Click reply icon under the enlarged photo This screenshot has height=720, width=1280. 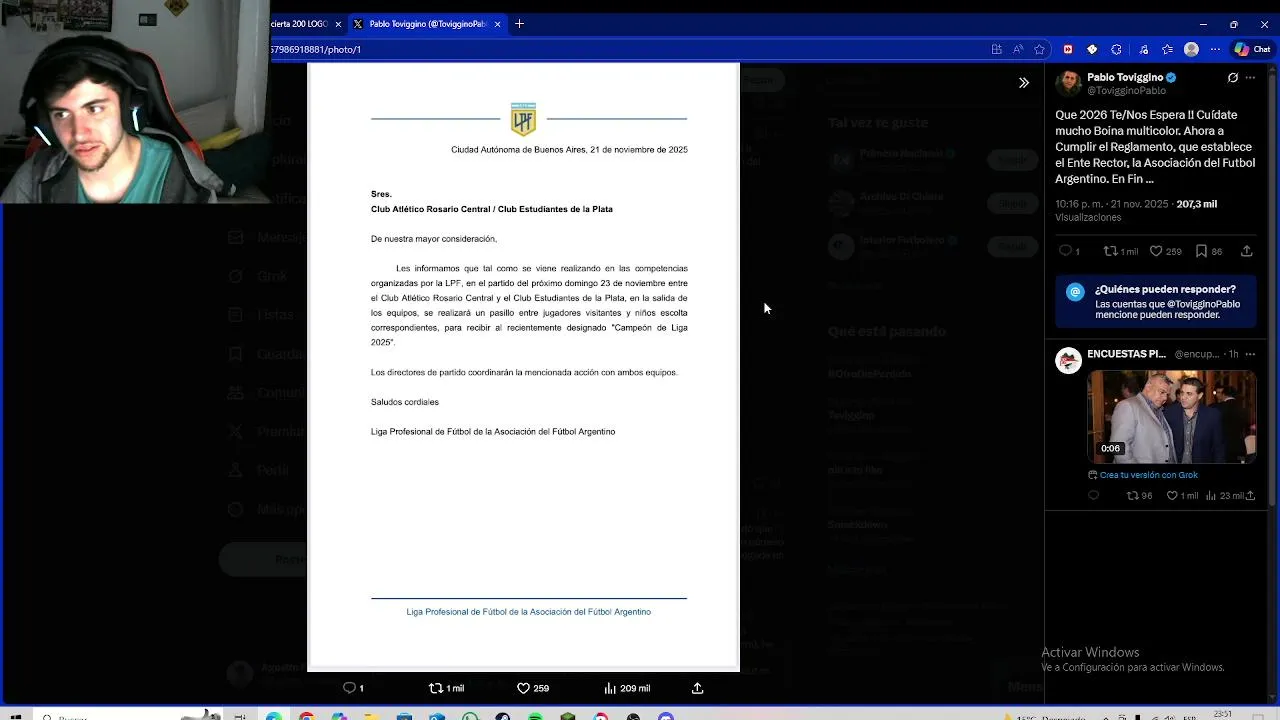point(353,688)
